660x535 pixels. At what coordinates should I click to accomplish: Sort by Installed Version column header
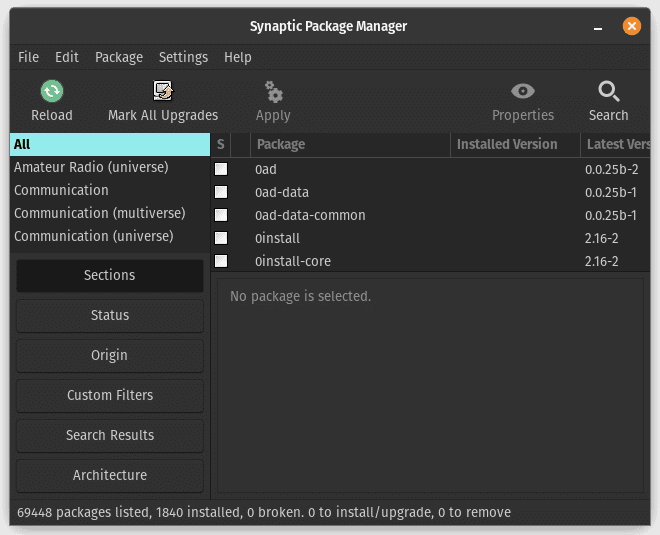tap(515, 144)
